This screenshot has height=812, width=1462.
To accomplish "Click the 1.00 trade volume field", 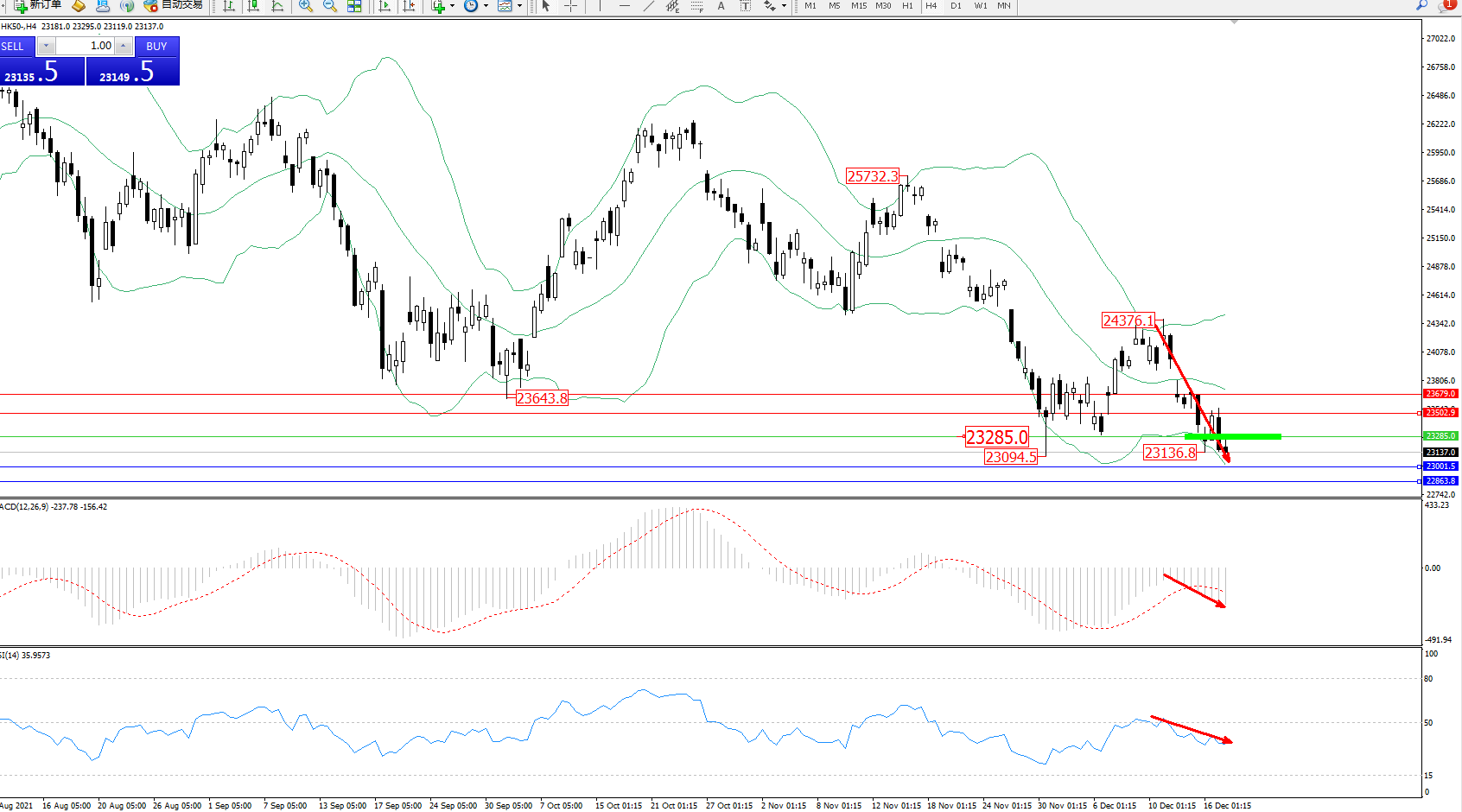I will pos(86,46).
